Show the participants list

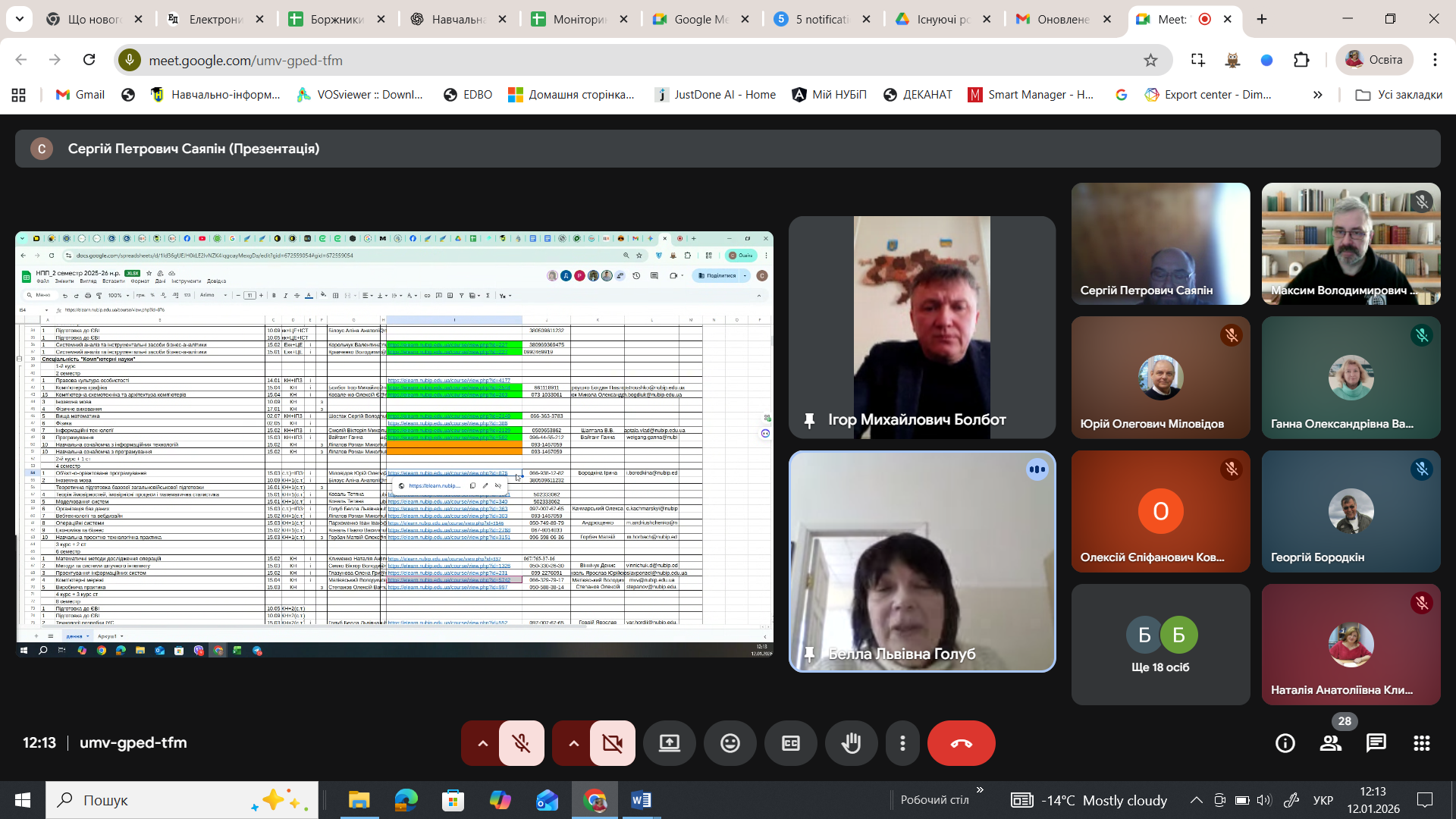coord(1330,743)
